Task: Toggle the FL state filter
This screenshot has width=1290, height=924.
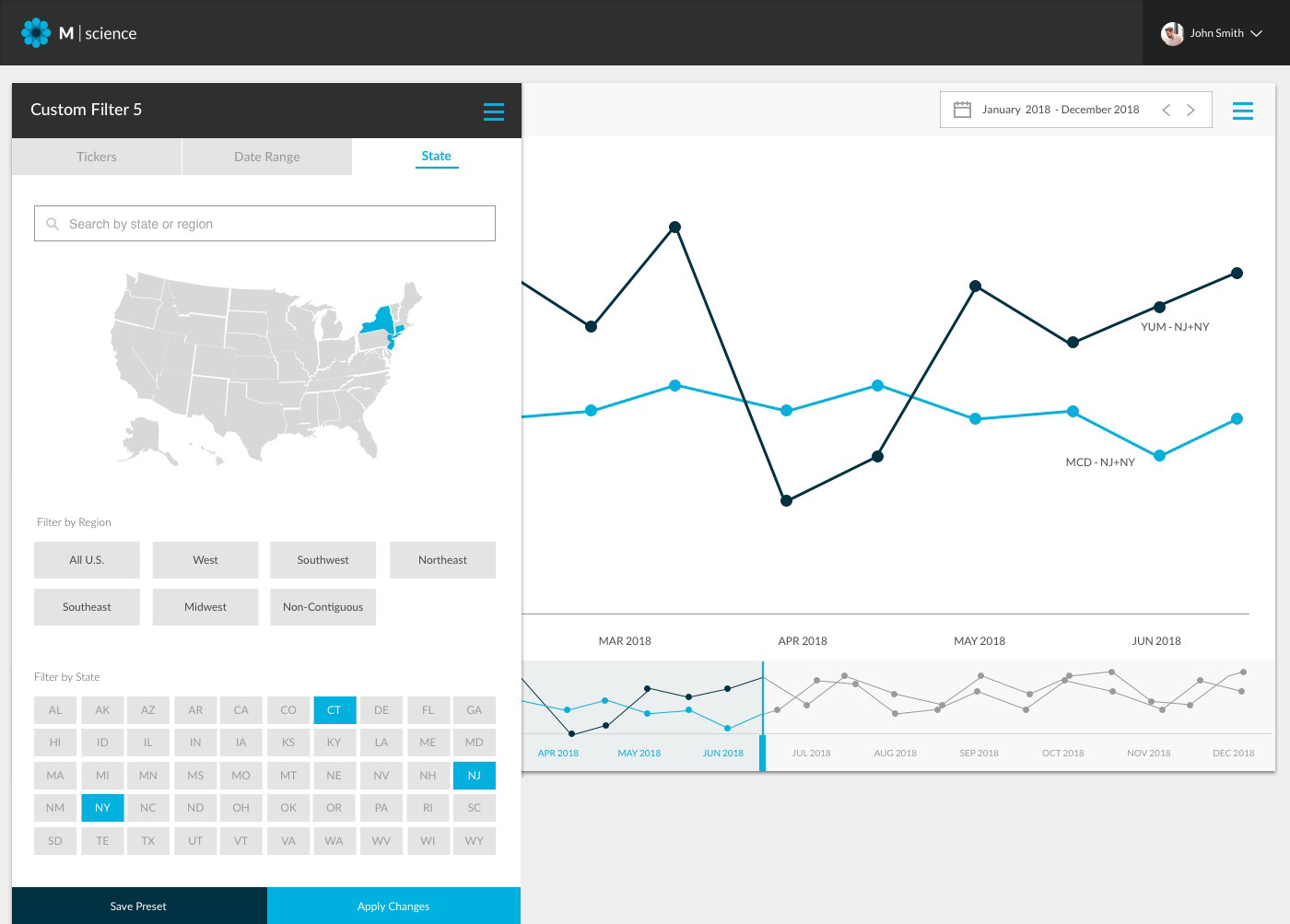Action: point(428,710)
